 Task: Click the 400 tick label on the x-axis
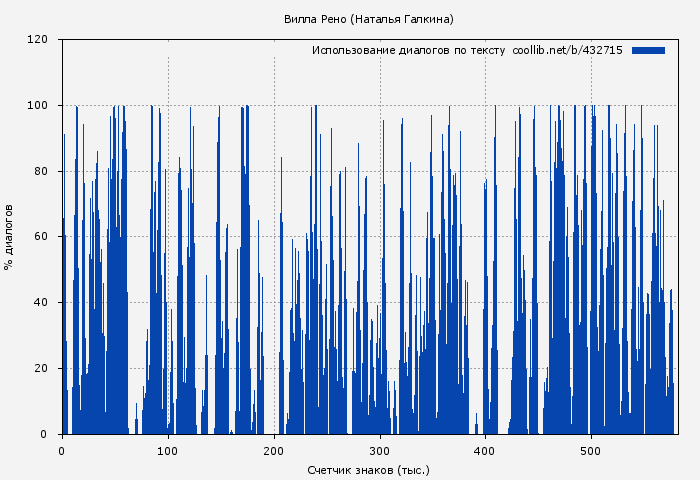click(485, 450)
